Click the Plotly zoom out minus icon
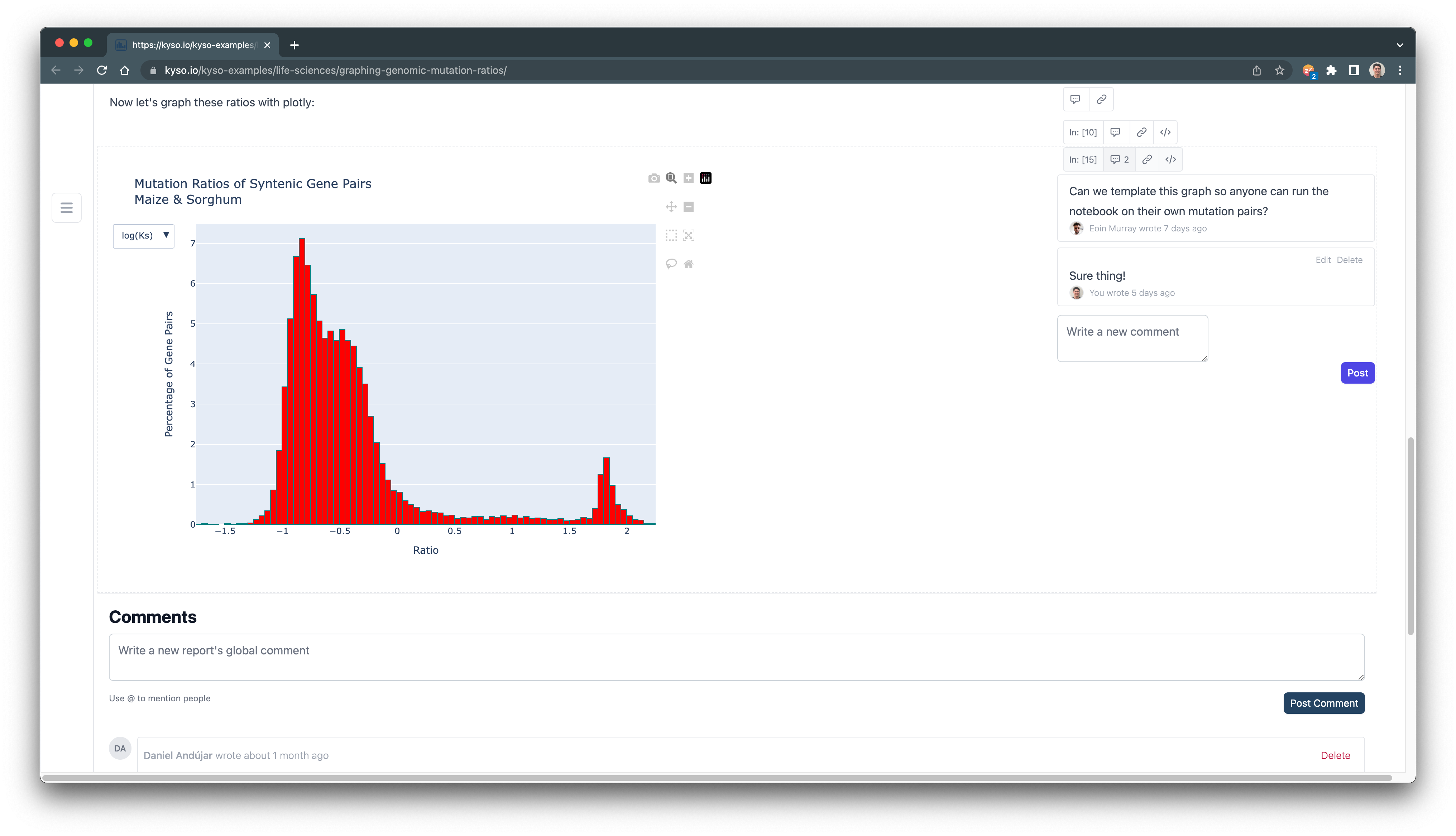Image resolution: width=1456 pixels, height=836 pixels. click(688, 207)
